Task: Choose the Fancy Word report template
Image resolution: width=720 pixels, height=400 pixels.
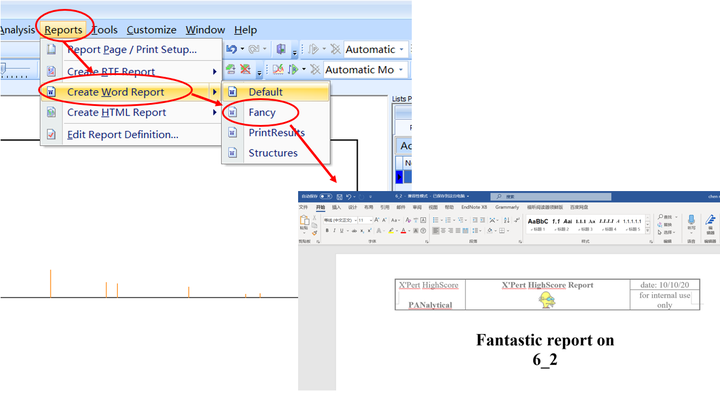Action: tap(276, 113)
